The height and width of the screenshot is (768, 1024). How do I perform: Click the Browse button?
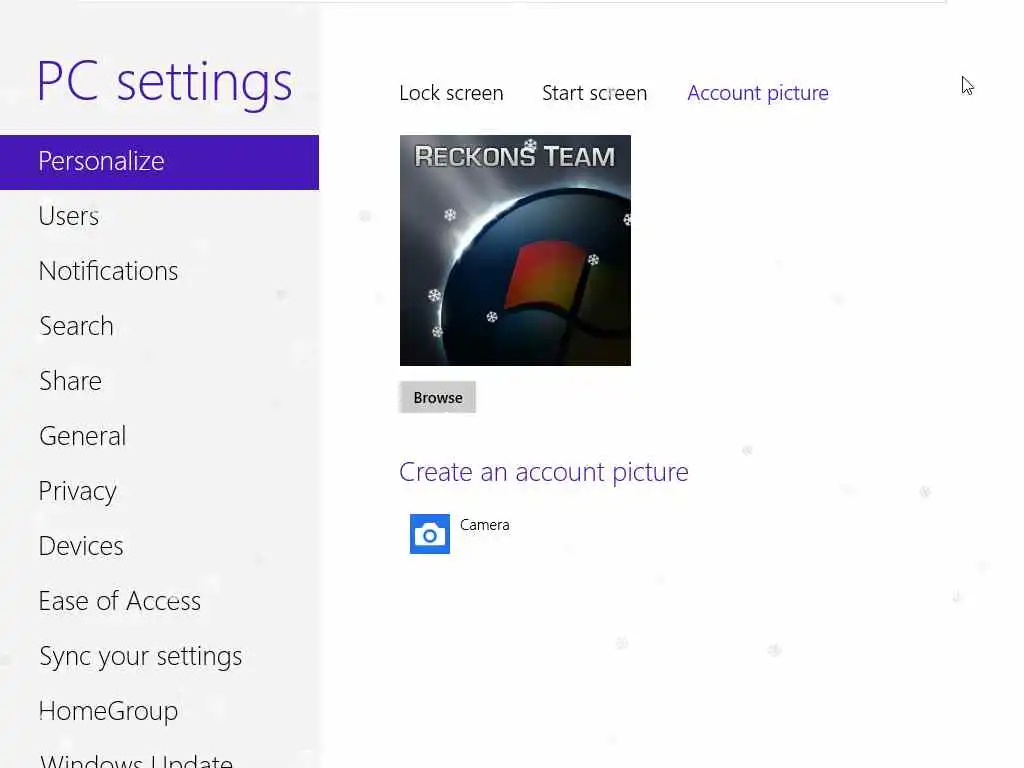tap(438, 398)
